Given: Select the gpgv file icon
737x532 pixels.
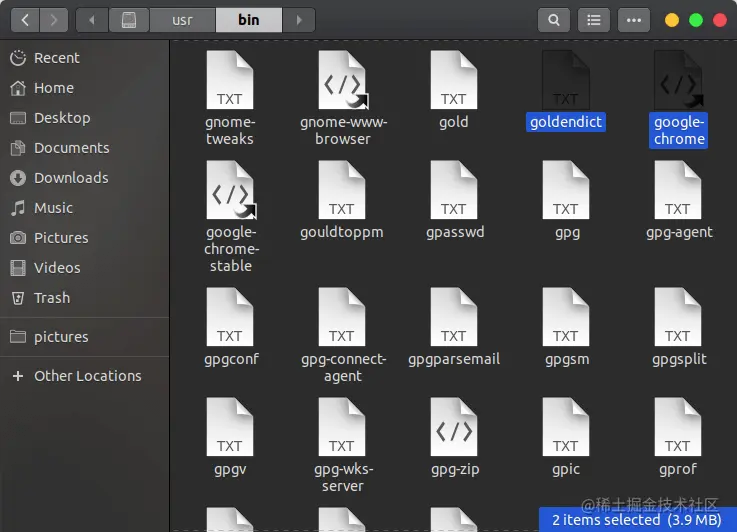Looking at the screenshot, I should pos(230,427).
